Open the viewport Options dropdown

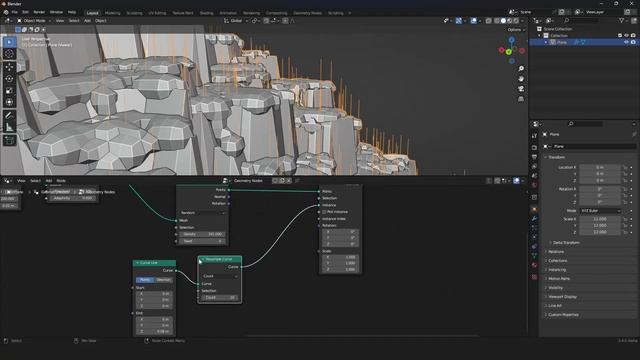(x=516, y=30)
